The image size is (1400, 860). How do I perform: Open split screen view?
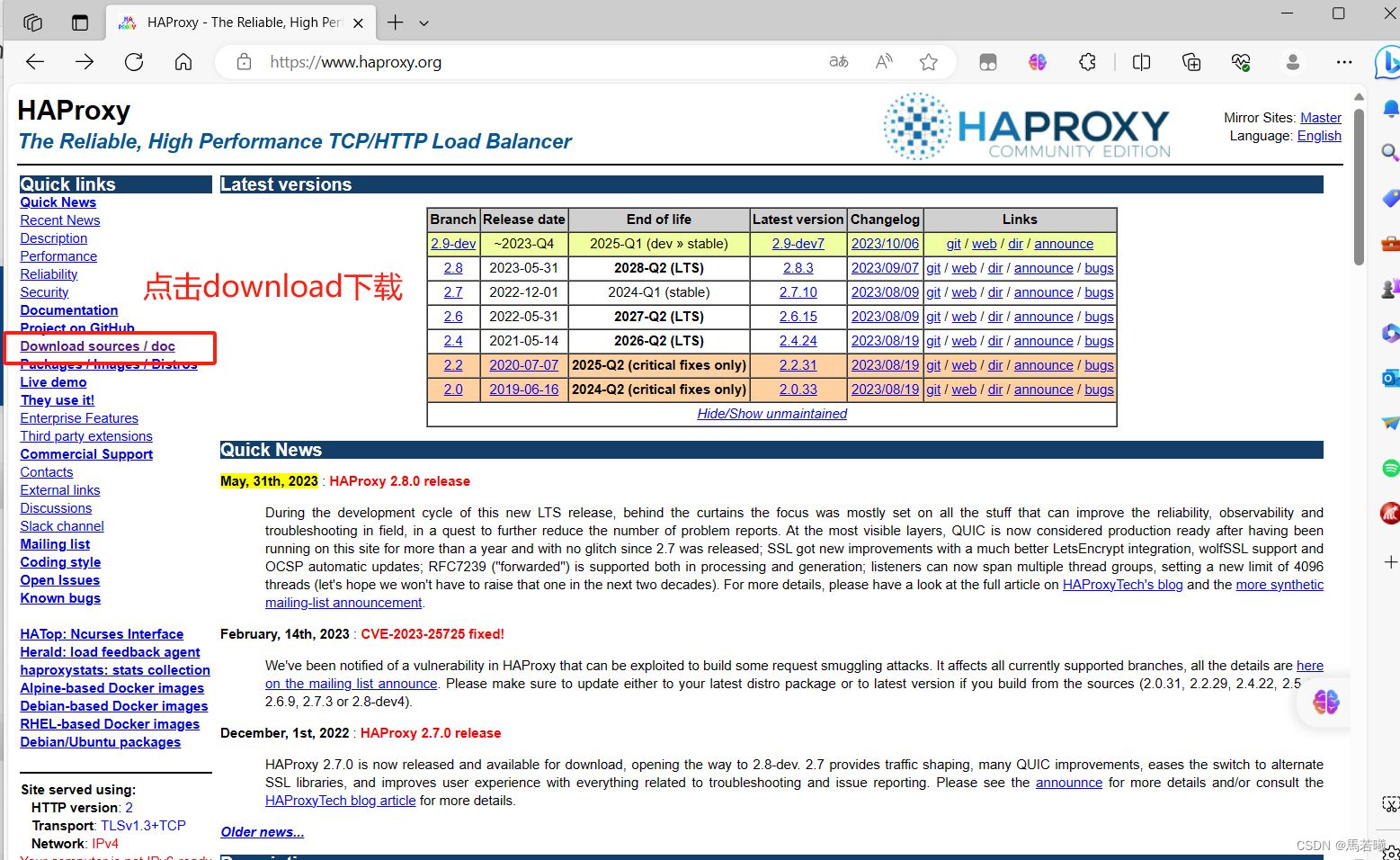[x=1142, y=62]
